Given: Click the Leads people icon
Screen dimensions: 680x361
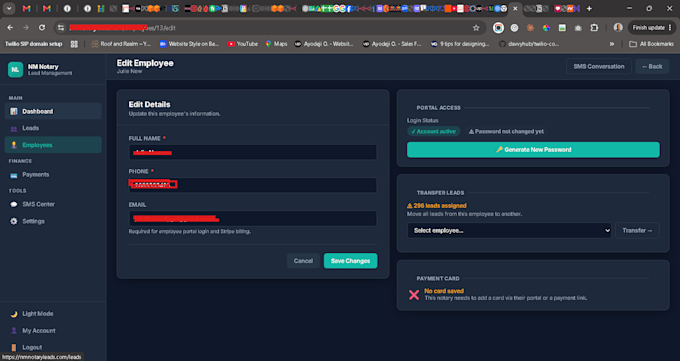Looking at the screenshot, I should click(x=14, y=128).
